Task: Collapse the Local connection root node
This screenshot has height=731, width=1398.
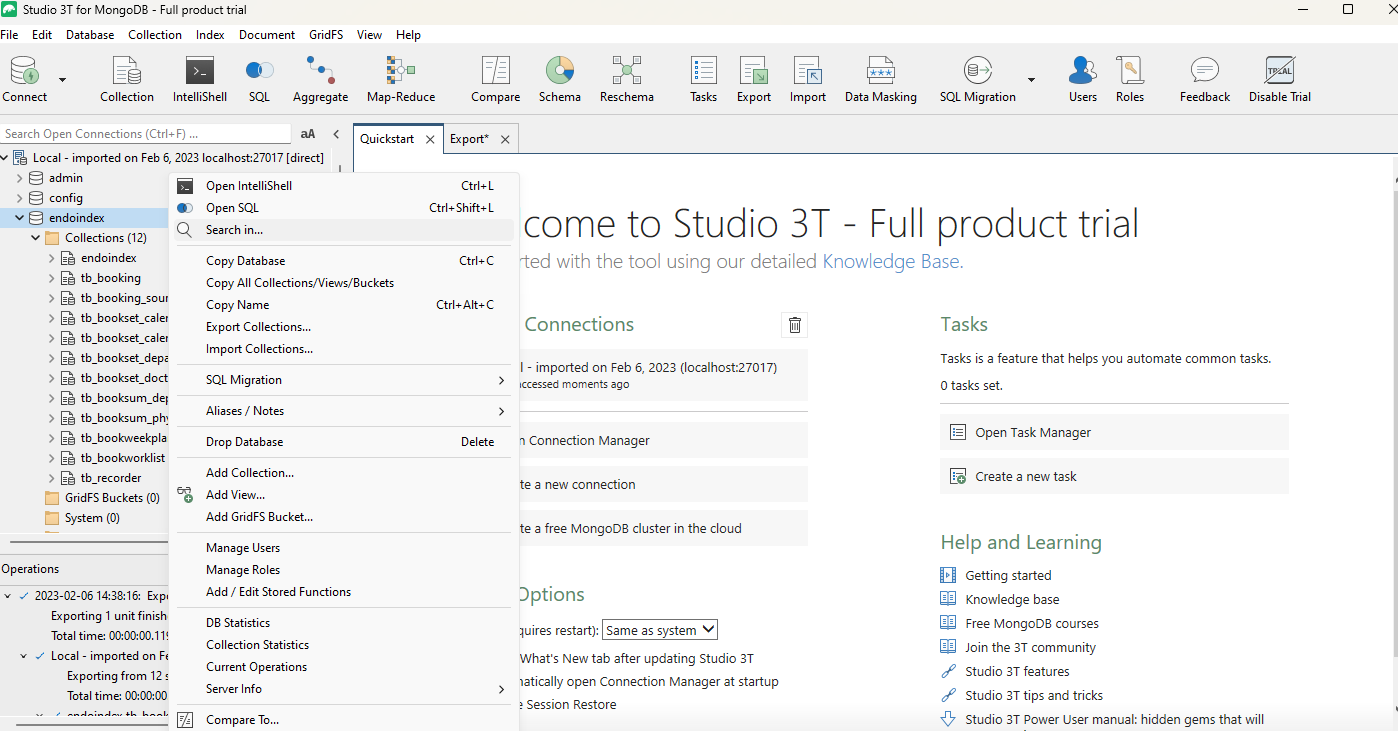Action: coord(5,158)
